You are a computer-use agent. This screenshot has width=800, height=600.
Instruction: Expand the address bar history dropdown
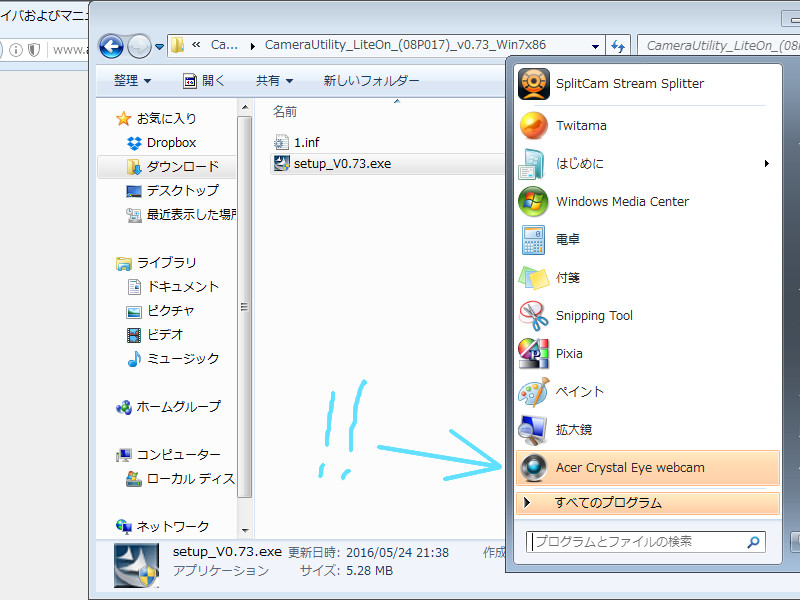595,46
